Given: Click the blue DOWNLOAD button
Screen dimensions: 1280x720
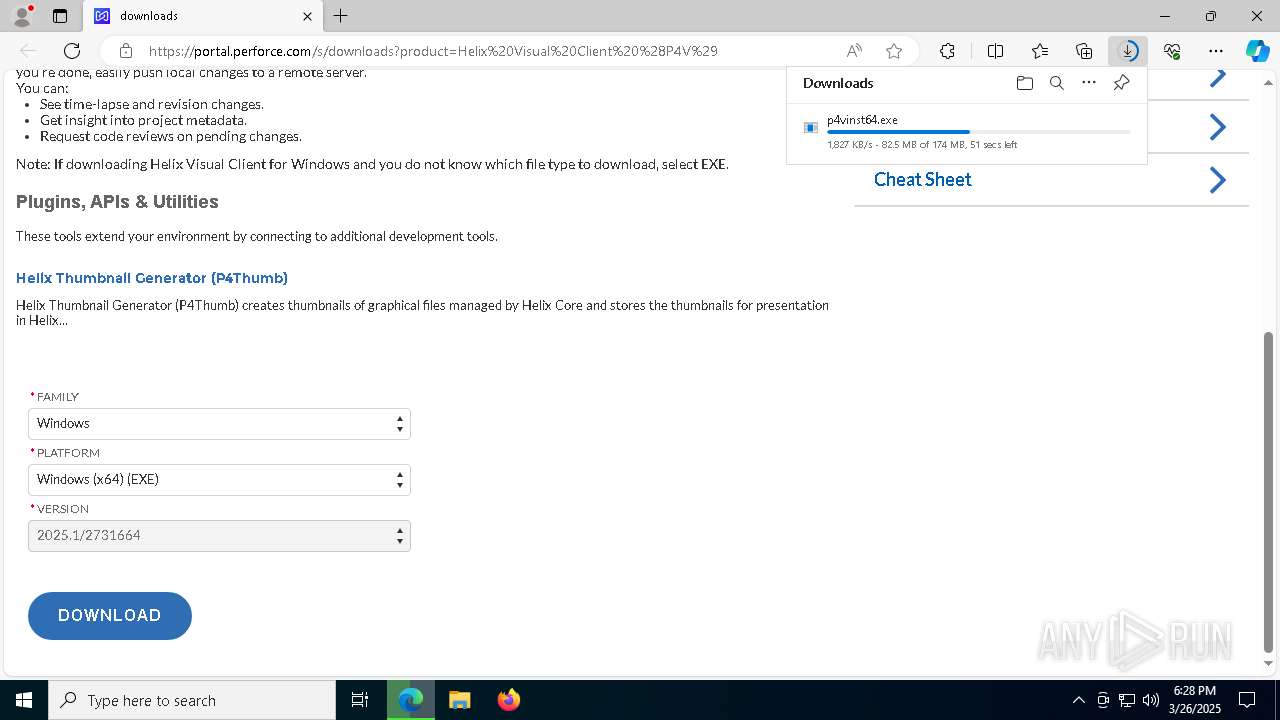Looking at the screenshot, I should point(110,616).
